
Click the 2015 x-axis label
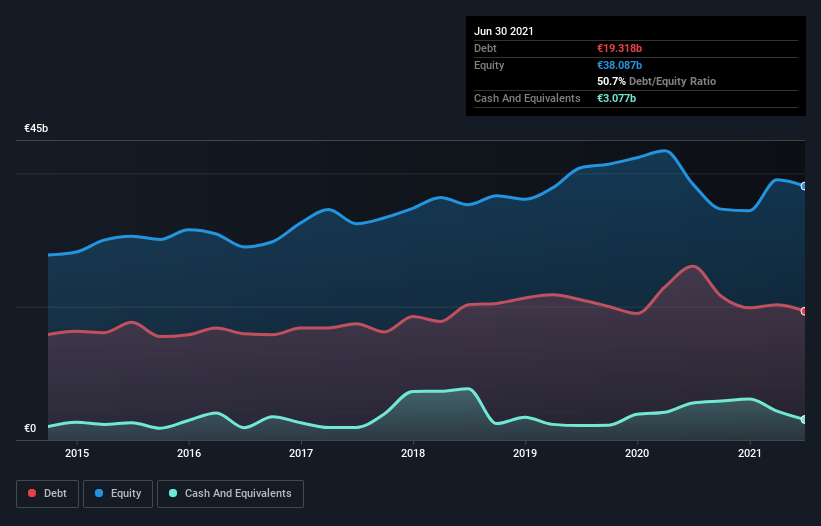click(77, 453)
